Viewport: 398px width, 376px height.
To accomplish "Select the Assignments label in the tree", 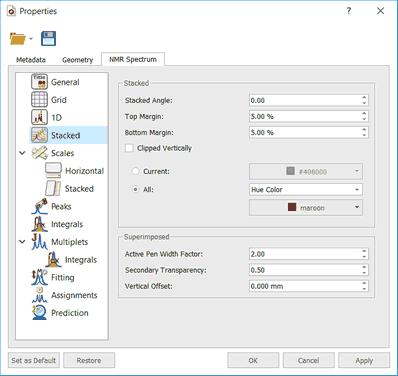I will [x=74, y=295].
